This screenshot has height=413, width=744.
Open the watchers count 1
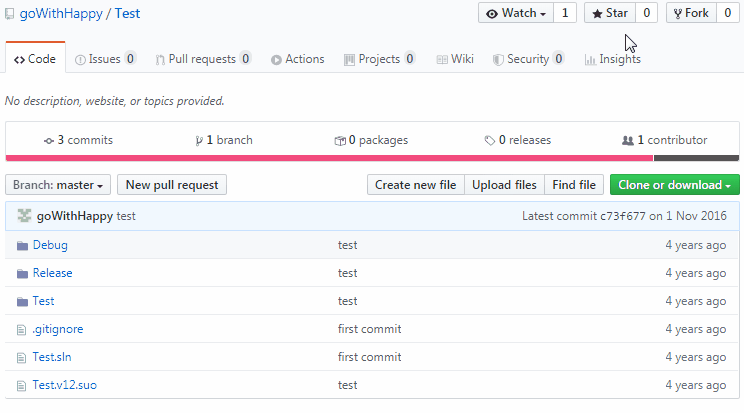click(565, 13)
